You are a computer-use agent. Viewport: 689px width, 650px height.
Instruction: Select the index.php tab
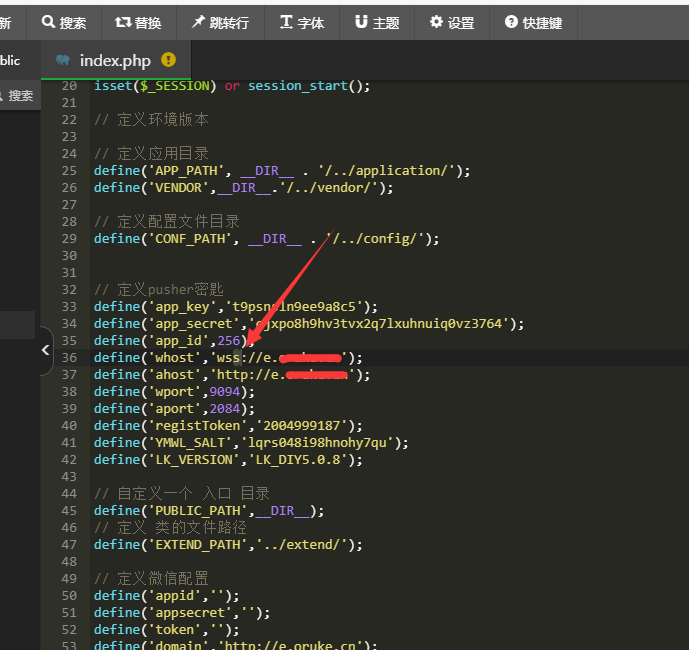[x=116, y=60]
